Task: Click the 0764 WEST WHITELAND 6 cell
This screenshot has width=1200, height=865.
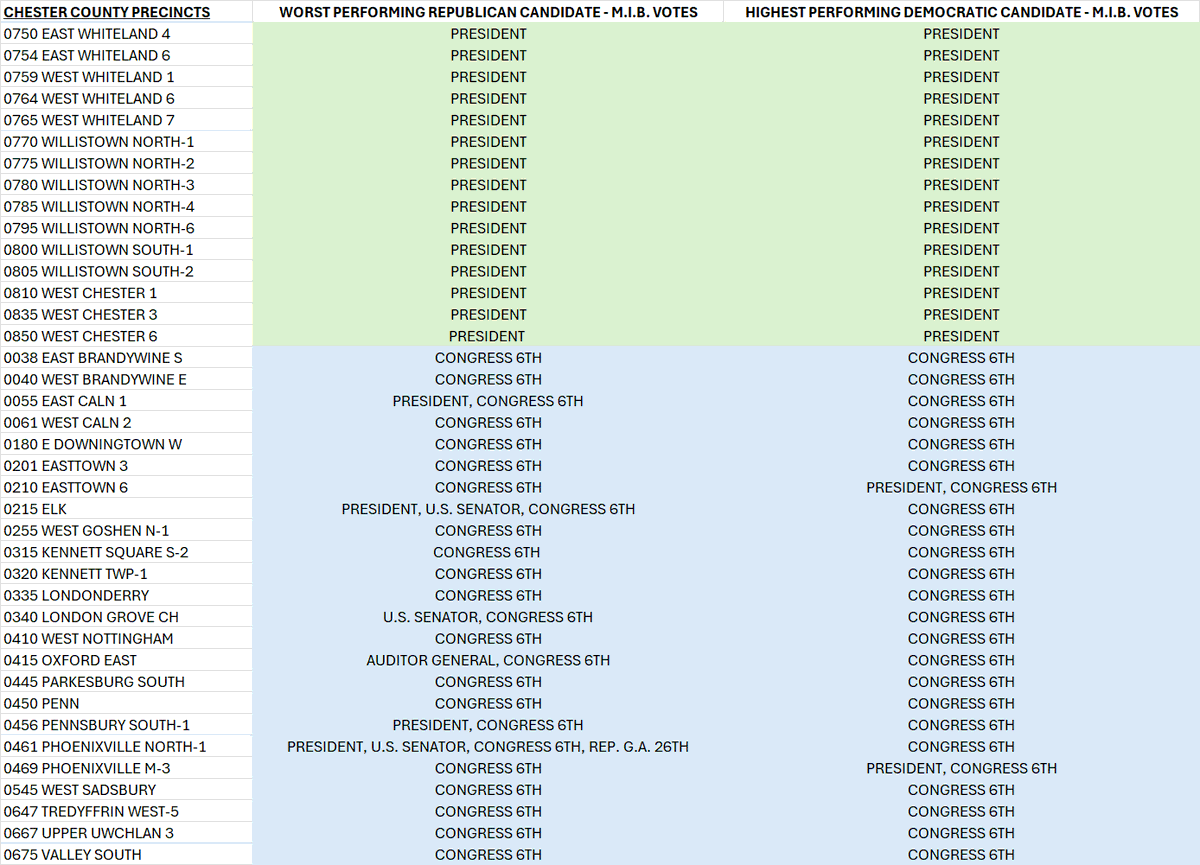Action: [126, 99]
